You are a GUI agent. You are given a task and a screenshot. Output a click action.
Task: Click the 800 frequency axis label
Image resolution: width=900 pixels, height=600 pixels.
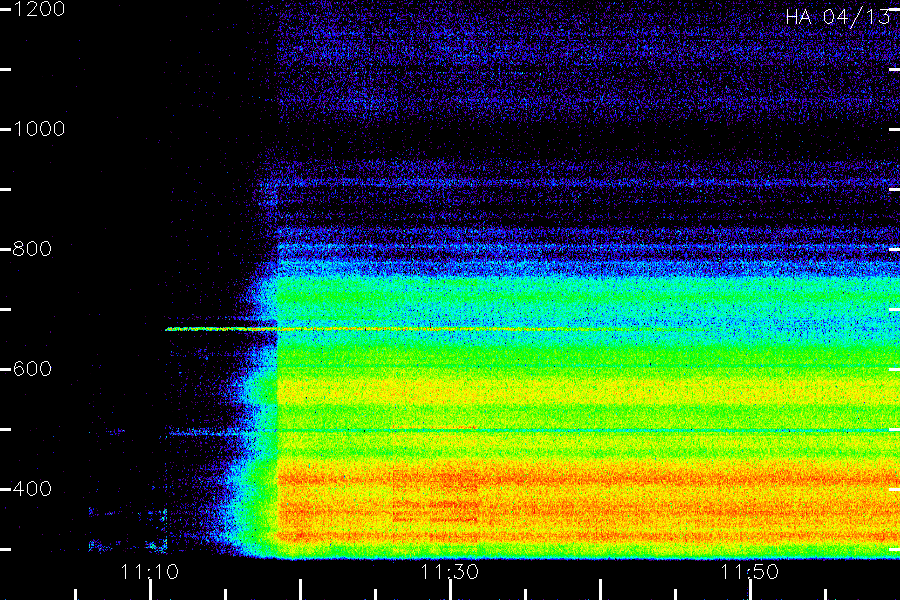click(32, 249)
